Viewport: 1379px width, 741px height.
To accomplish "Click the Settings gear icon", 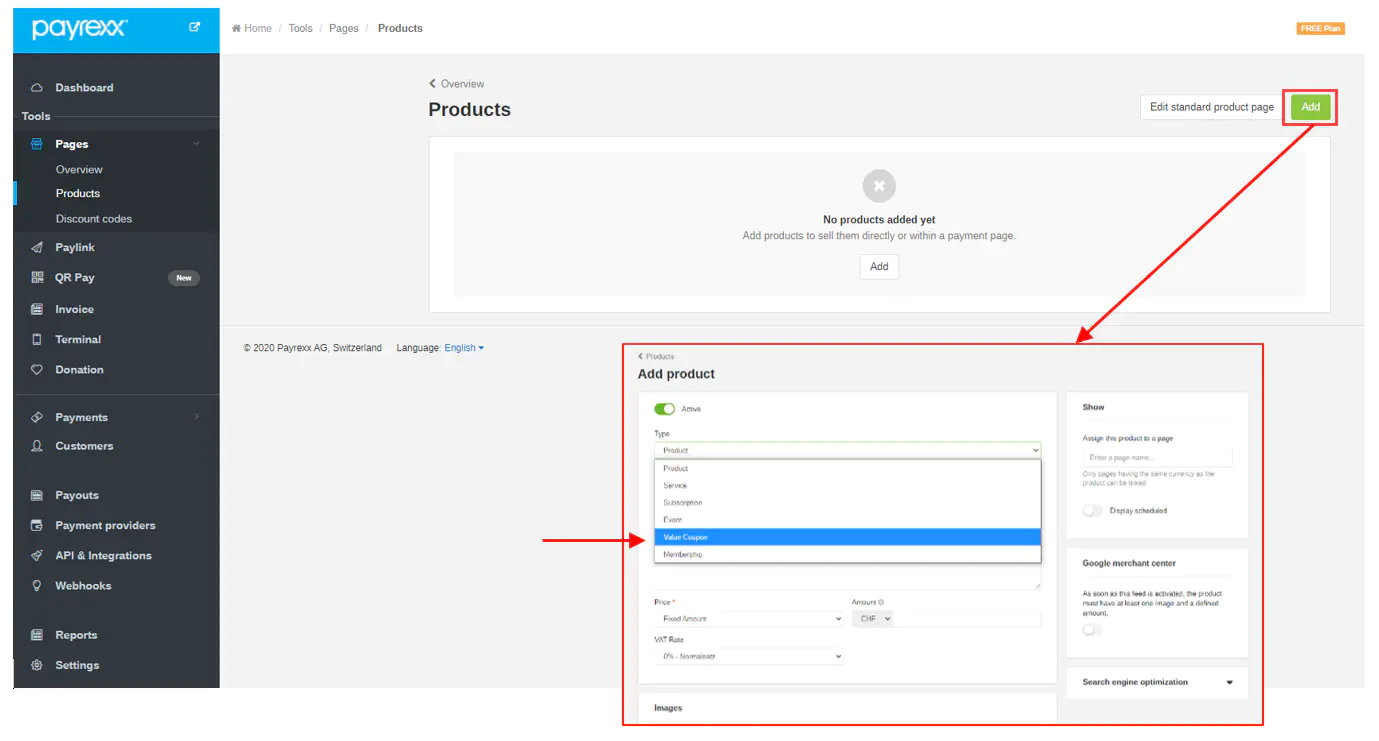I will [x=37, y=666].
